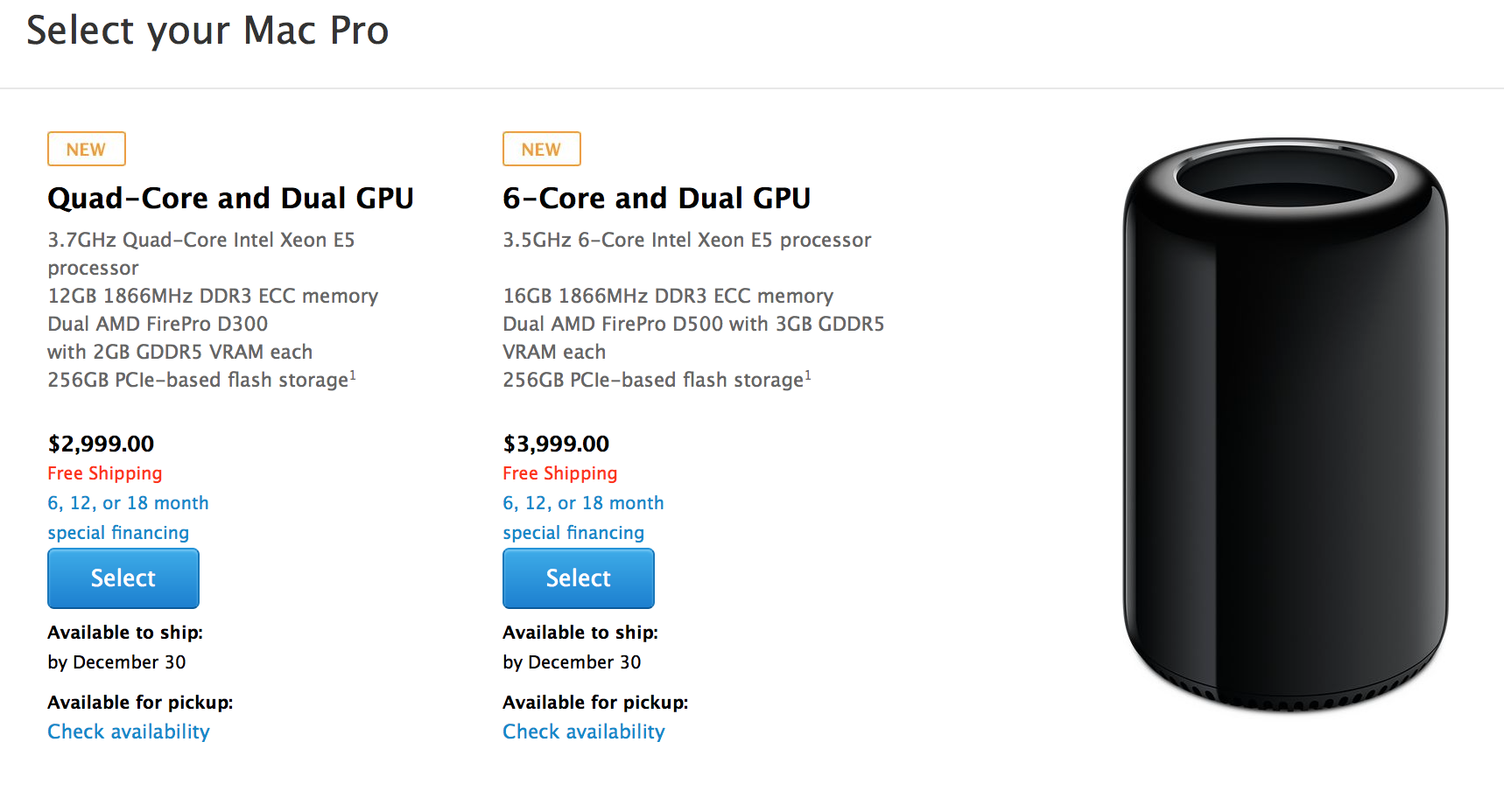Screen dimensions: 1504x812
Task: Click the Select button for the 6-Core Mac Pro
Action: point(578,578)
